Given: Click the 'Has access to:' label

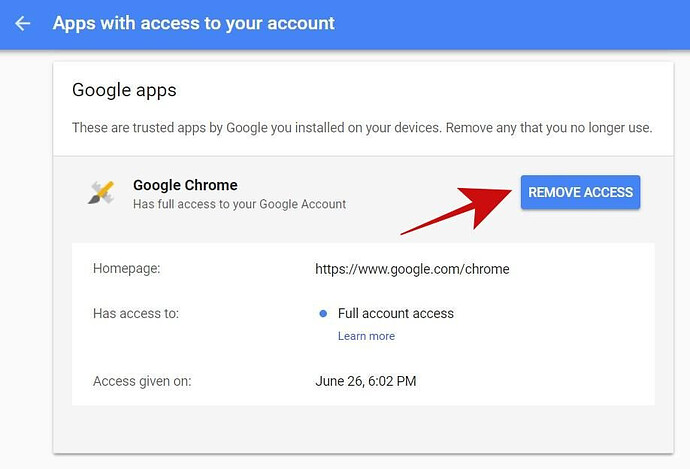Looking at the screenshot, I should [135, 314].
